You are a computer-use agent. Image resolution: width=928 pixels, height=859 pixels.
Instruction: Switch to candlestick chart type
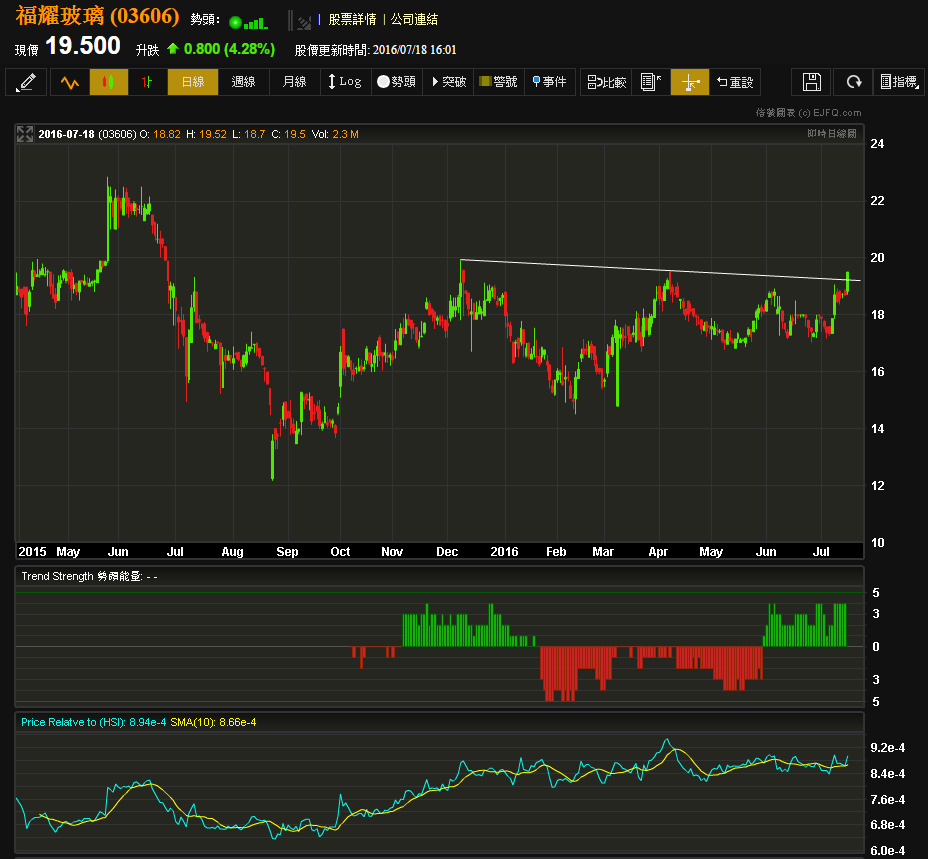(x=109, y=82)
